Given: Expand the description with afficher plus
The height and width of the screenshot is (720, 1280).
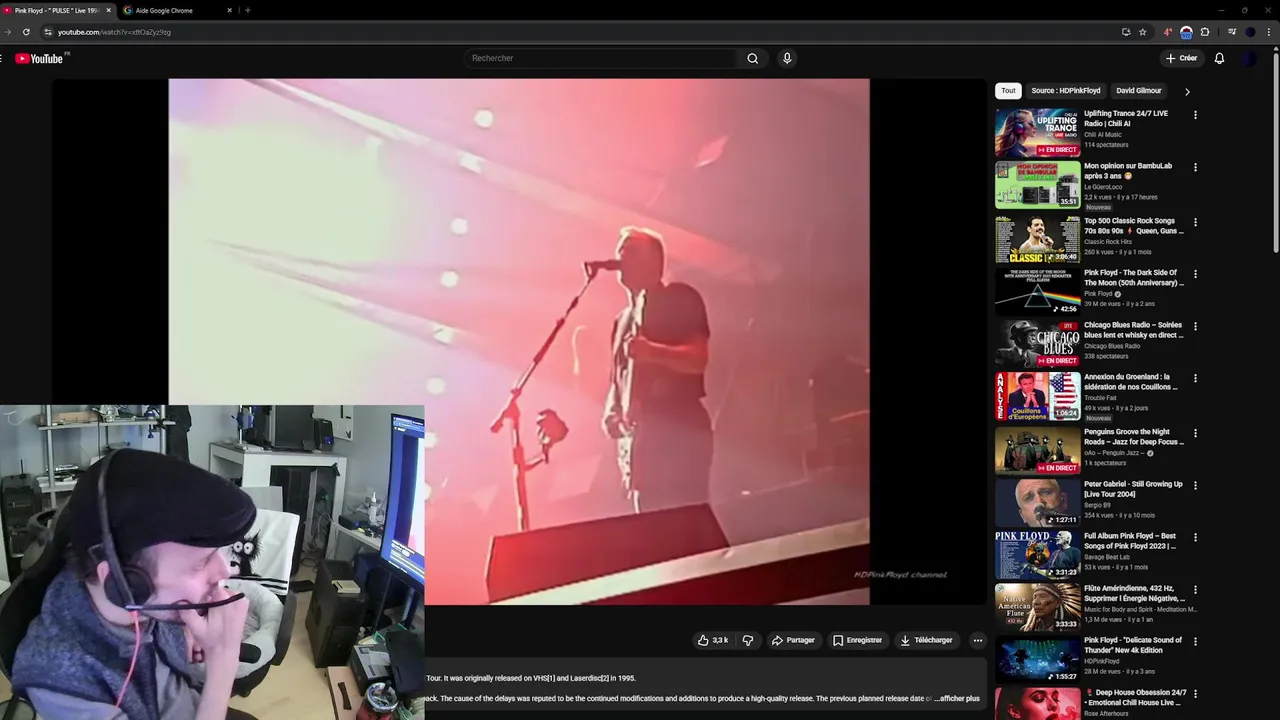Looking at the screenshot, I should [x=958, y=698].
